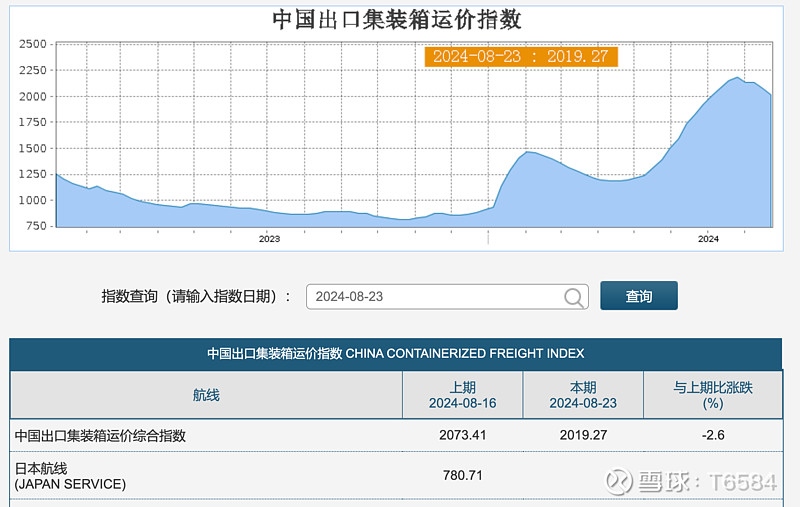Click the change value -2.6
The height and width of the screenshot is (507, 800).
click(713, 435)
